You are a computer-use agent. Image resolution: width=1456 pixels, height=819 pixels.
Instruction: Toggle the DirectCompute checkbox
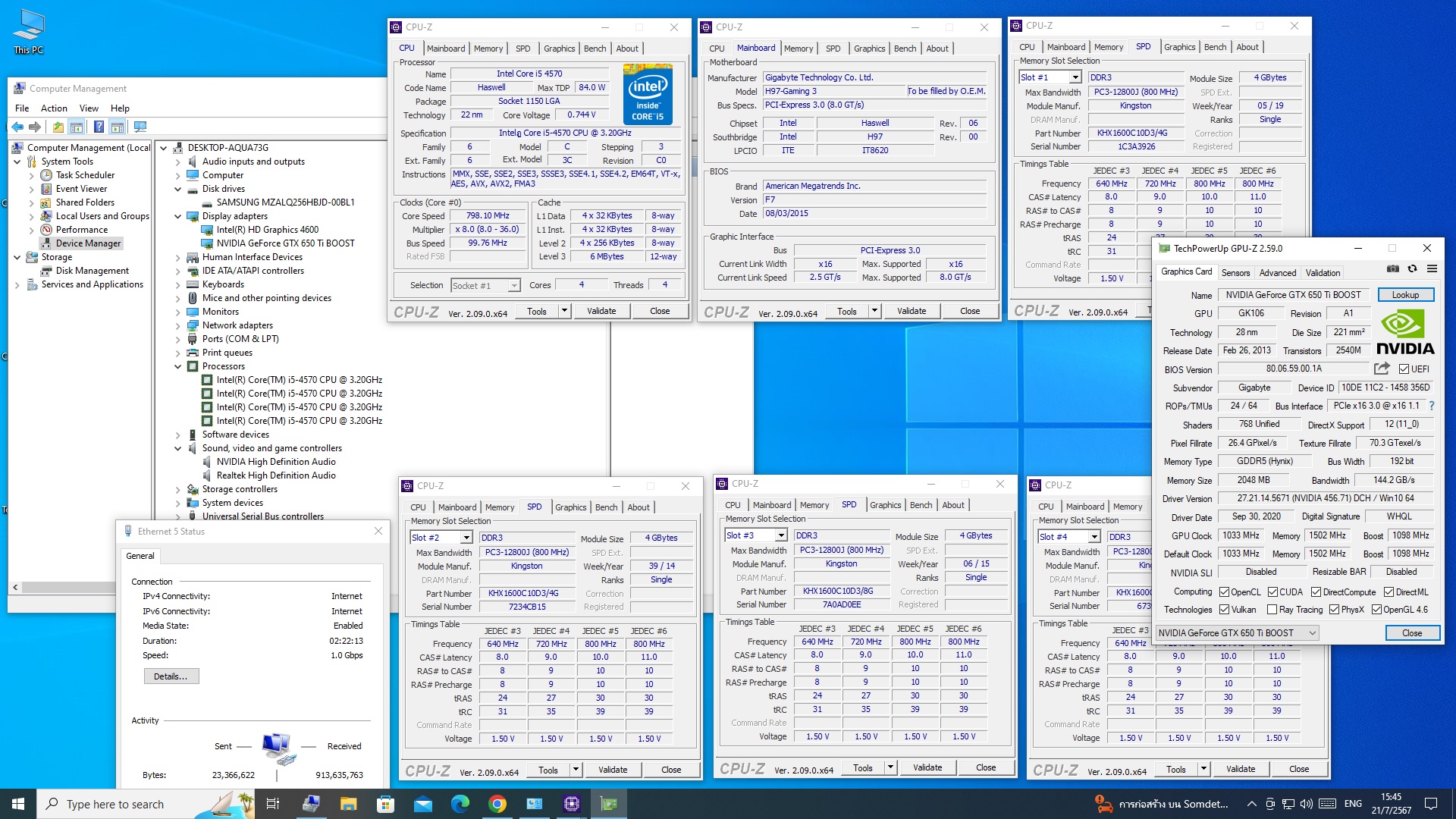coord(1316,592)
